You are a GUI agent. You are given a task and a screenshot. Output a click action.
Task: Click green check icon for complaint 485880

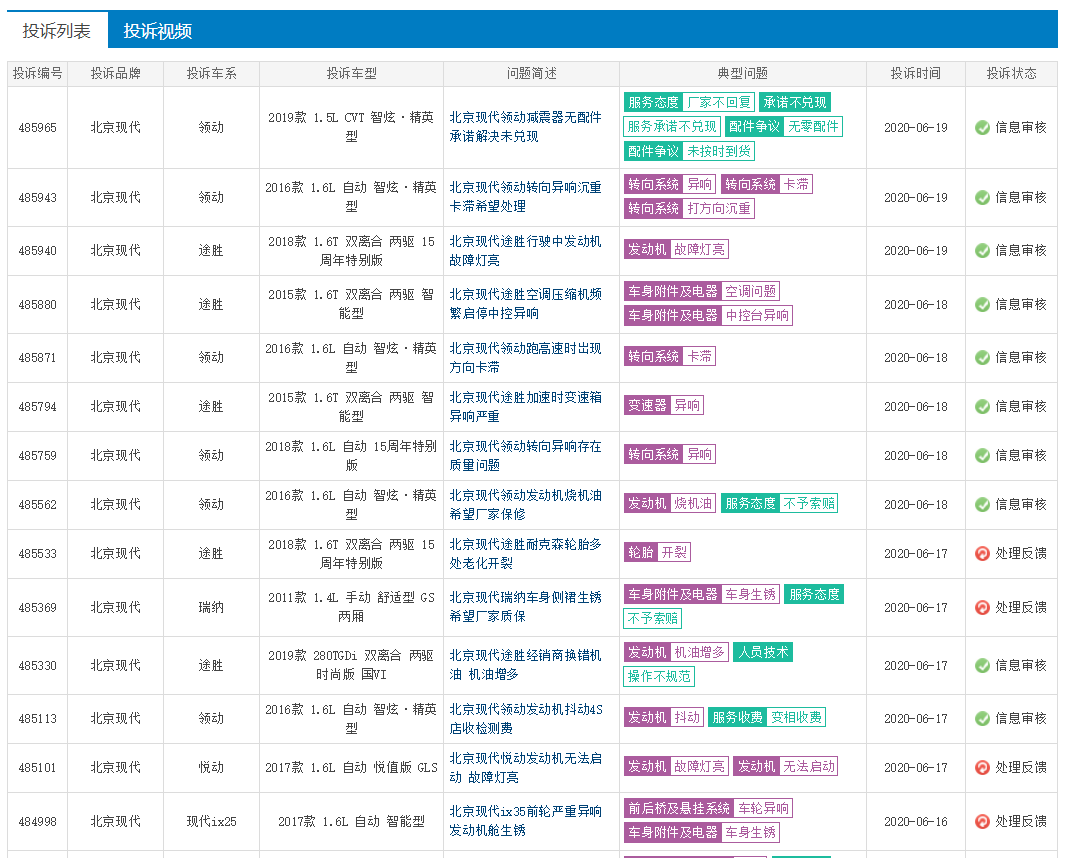click(982, 304)
